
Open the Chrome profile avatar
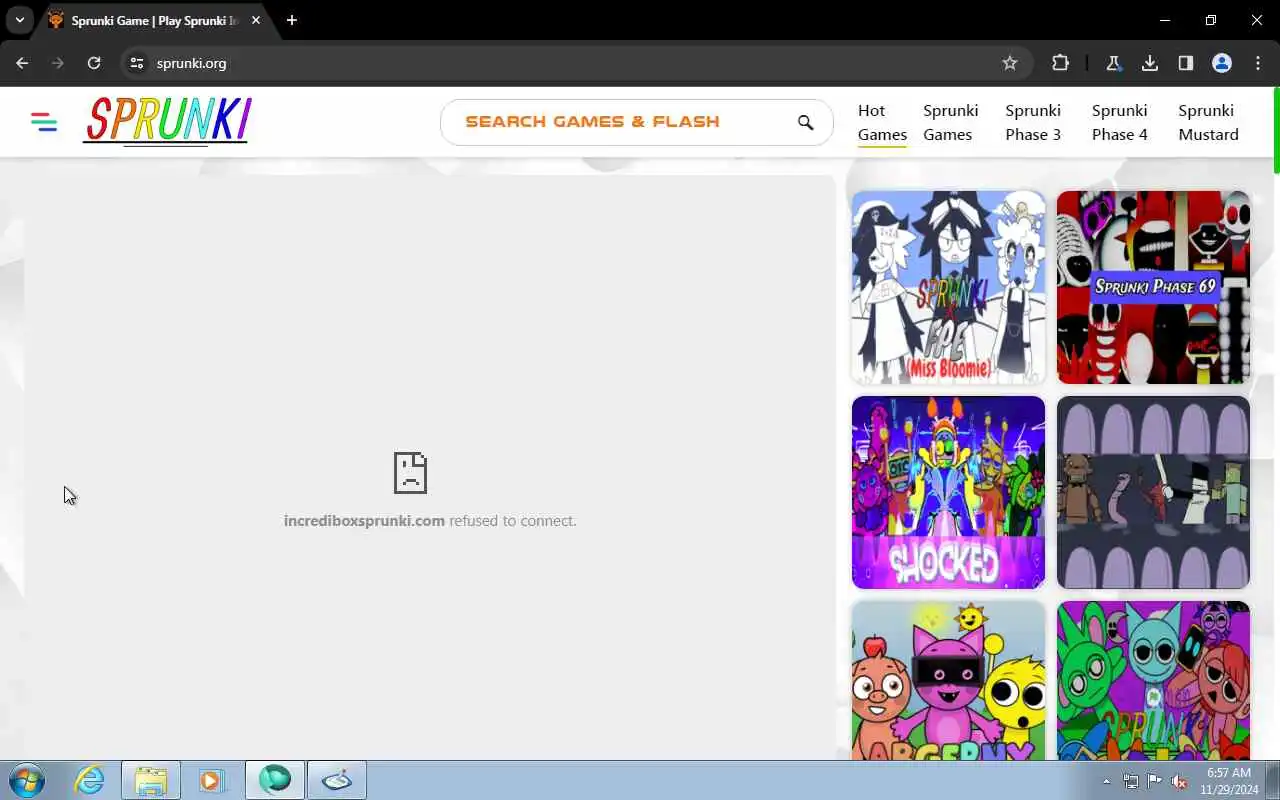click(x=1222, y=63)
